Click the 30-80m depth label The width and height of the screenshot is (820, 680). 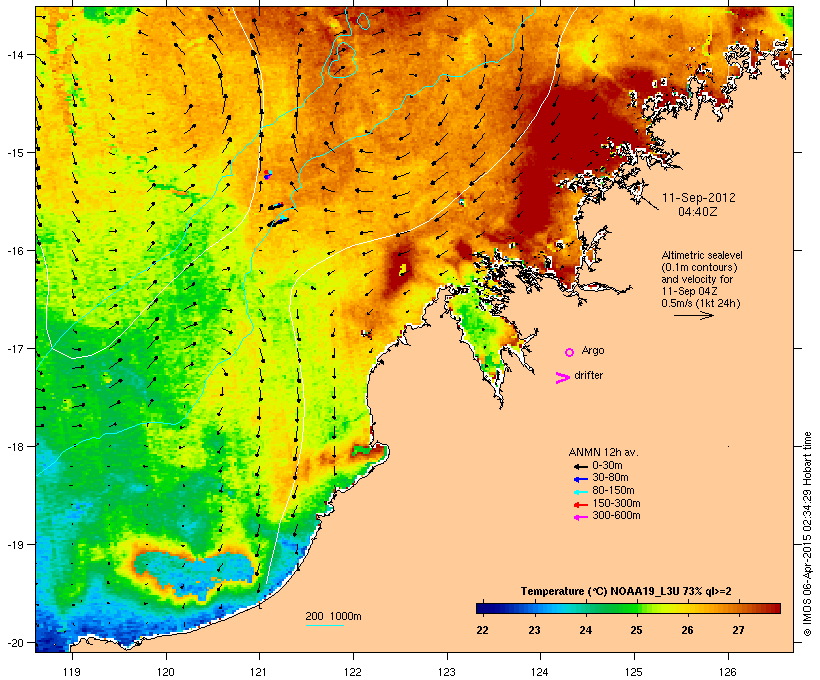pyautogui.click(x=610, y=478)
